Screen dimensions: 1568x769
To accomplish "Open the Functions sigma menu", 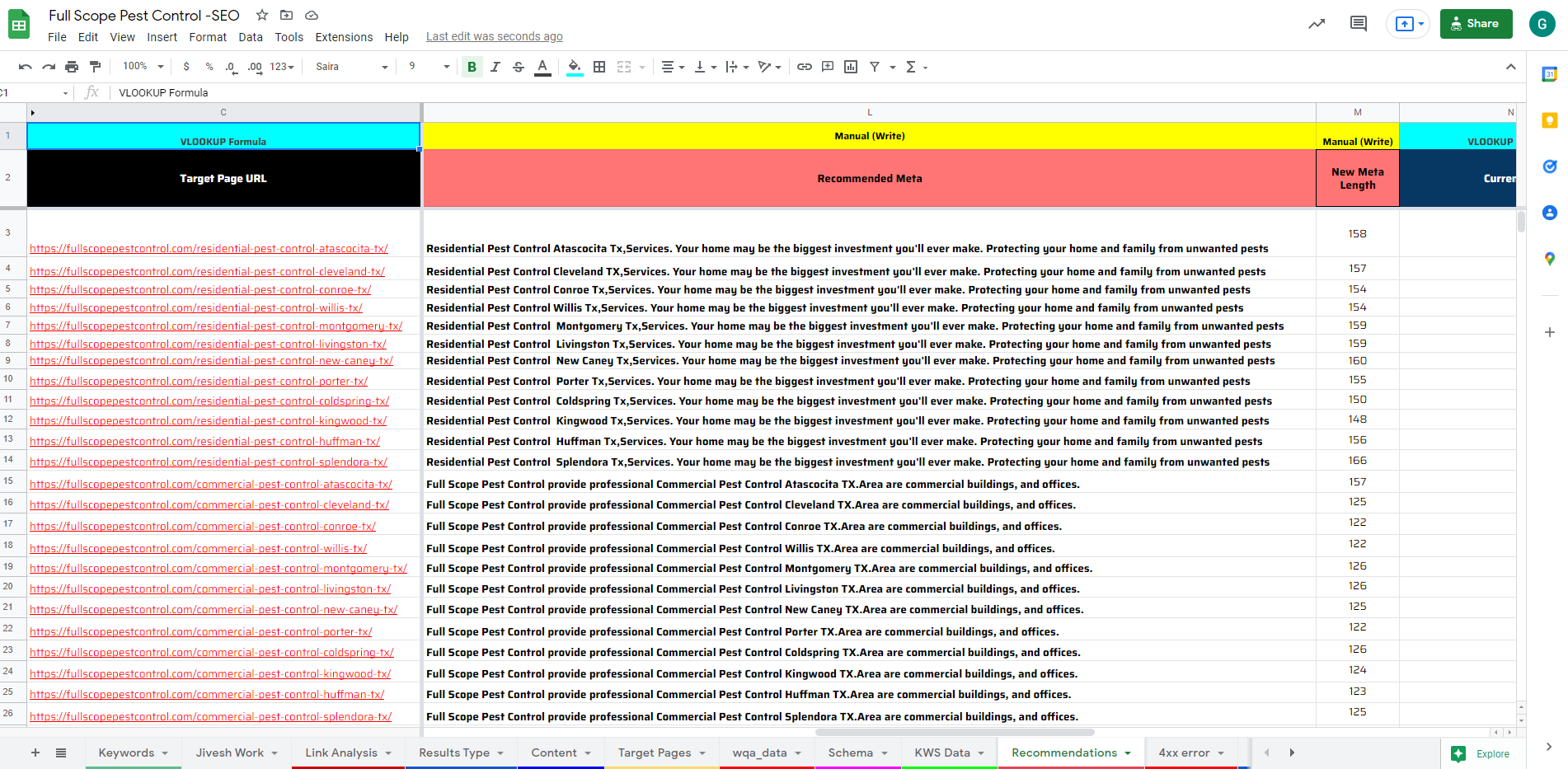I will (916, 67).
